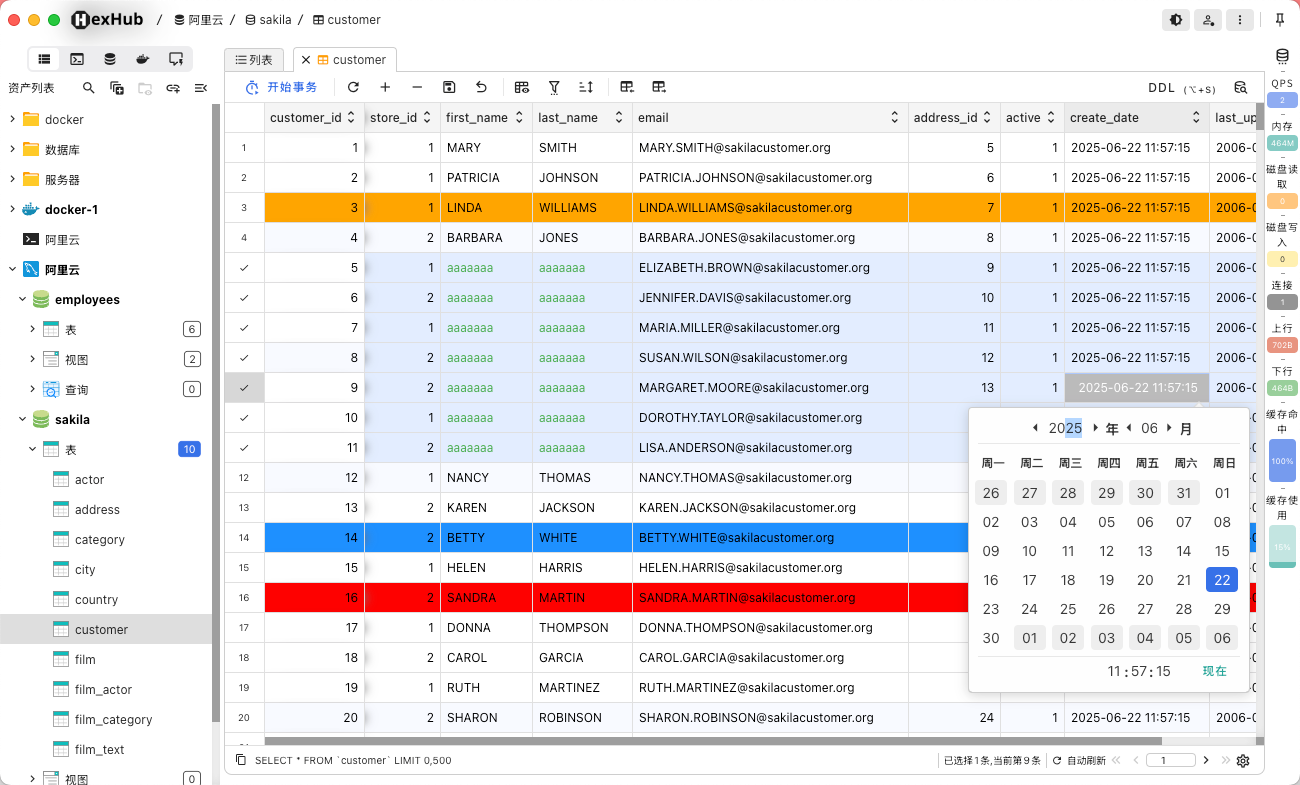Click the save changes floppy disk icon

click(x=449, y=88)
